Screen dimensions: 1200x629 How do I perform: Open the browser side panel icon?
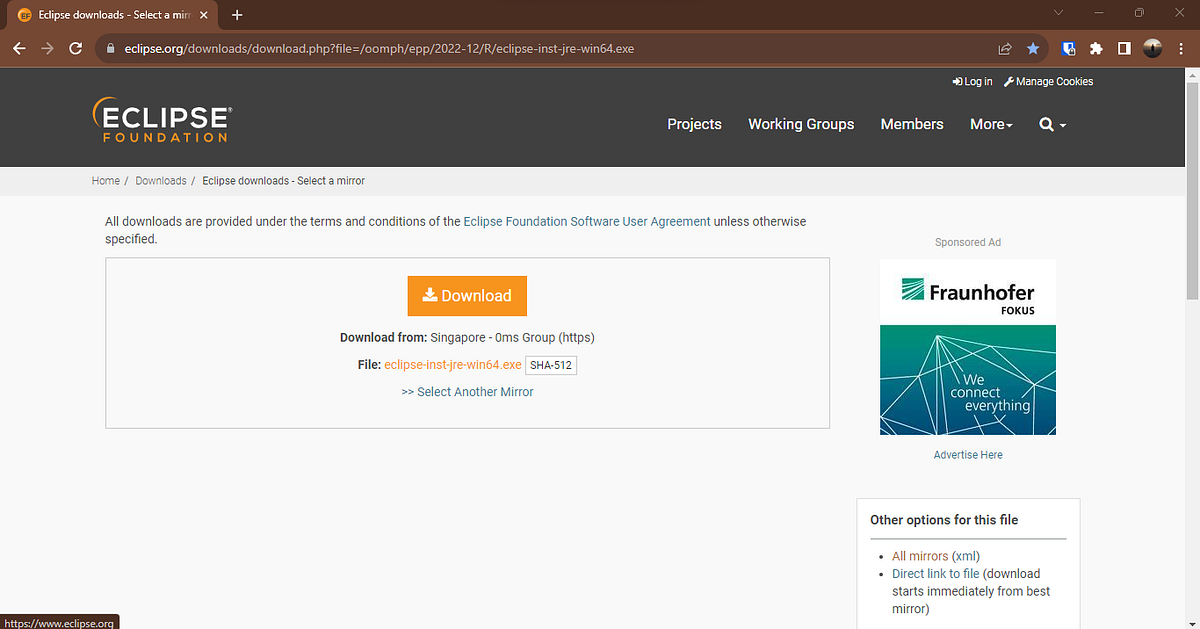pos(1124,47)
